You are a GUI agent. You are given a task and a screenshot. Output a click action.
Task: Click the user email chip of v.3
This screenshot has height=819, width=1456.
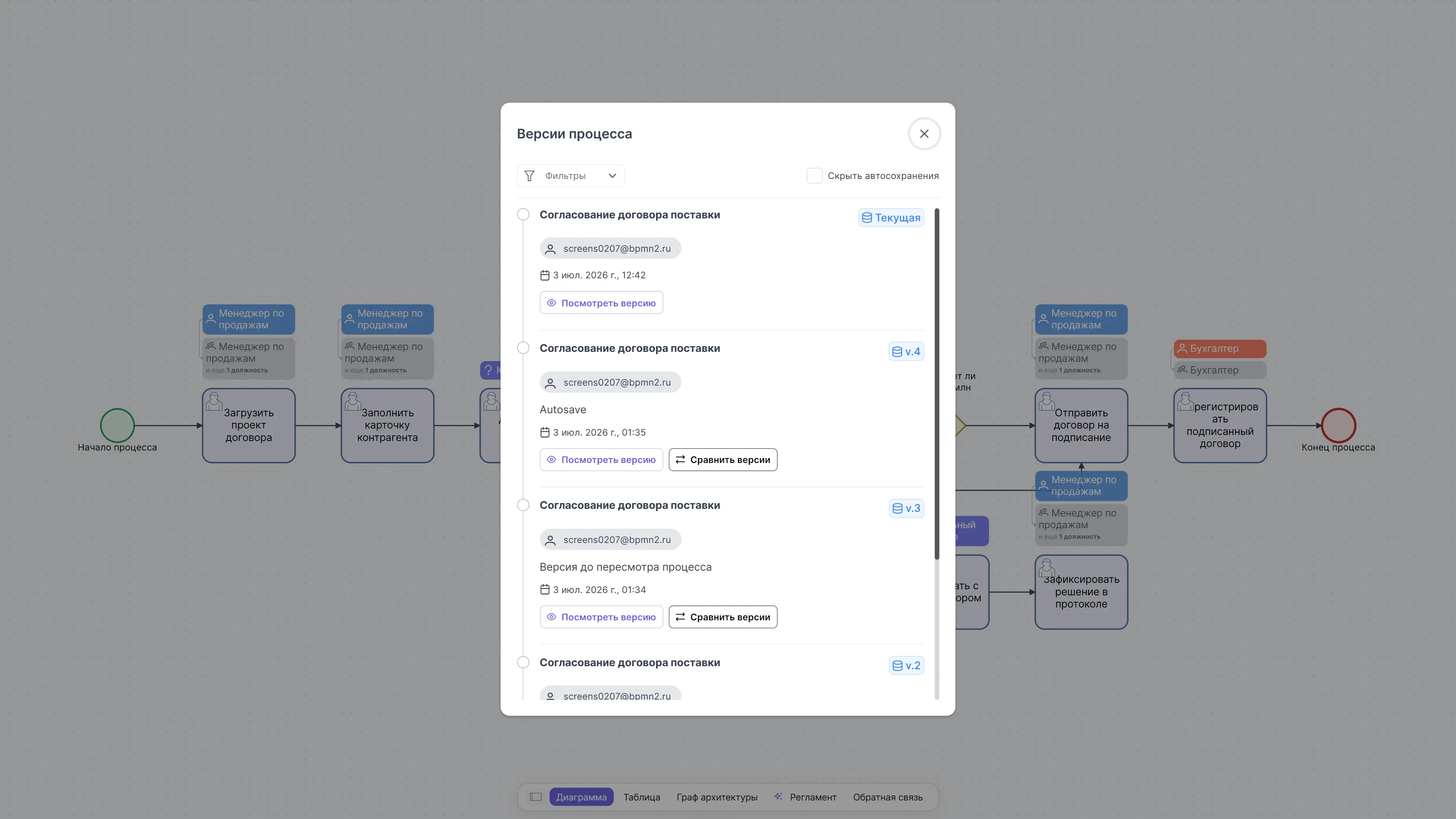point(610,539)
